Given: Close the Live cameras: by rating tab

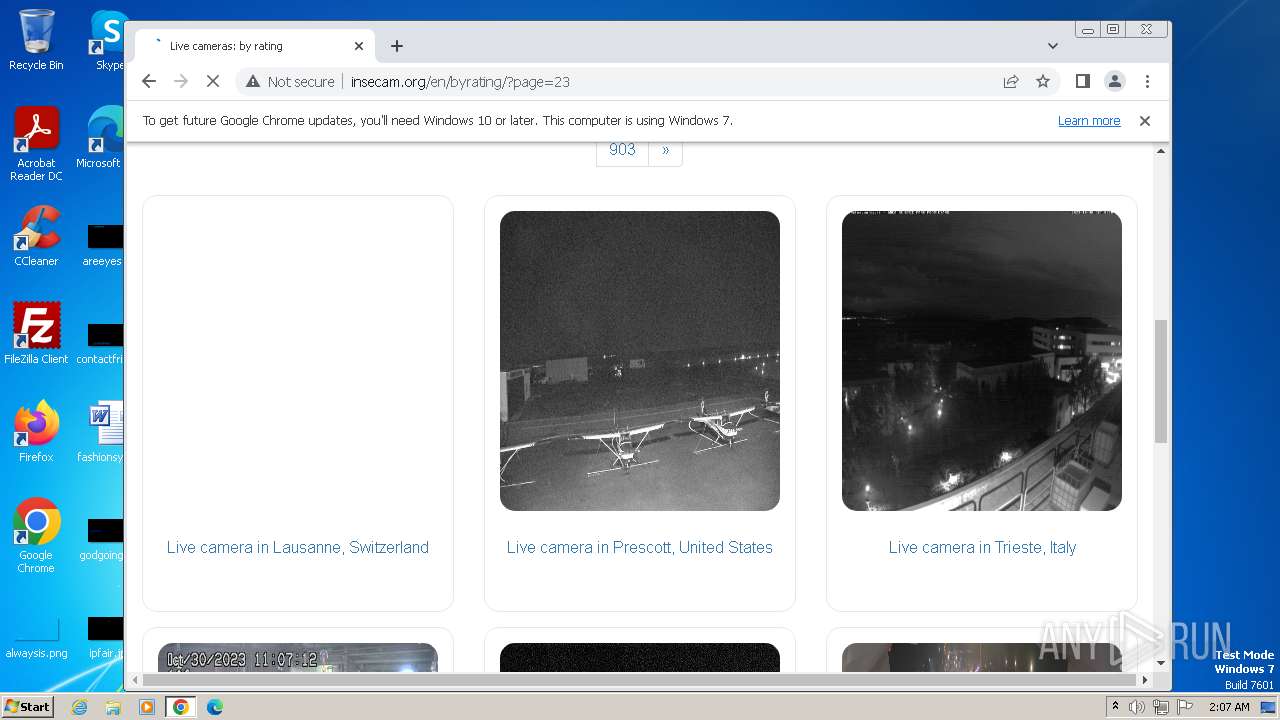Looking at the screenshot, I should (x=359, y=46).
